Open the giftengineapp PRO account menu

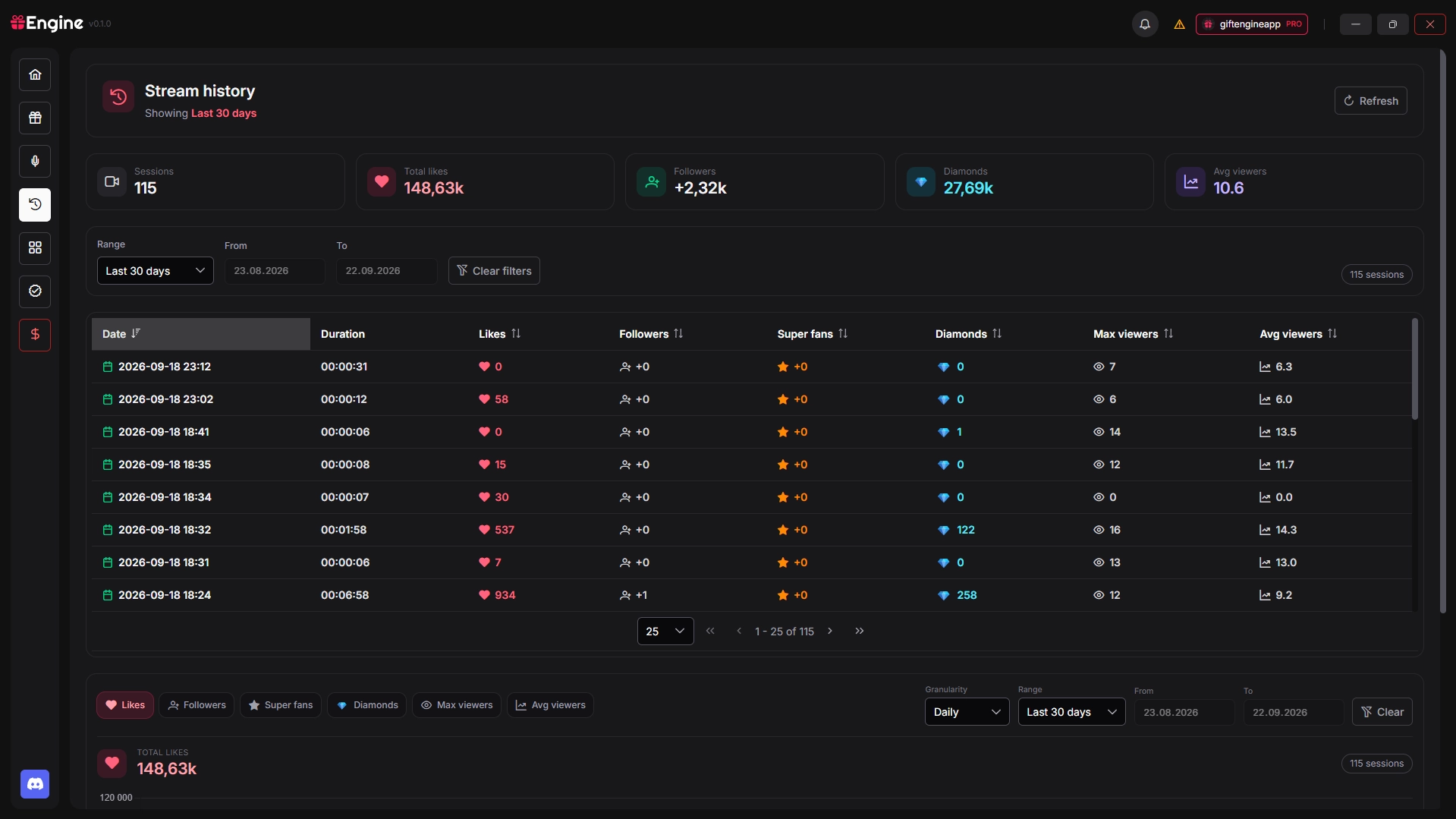coord(1252,24)
